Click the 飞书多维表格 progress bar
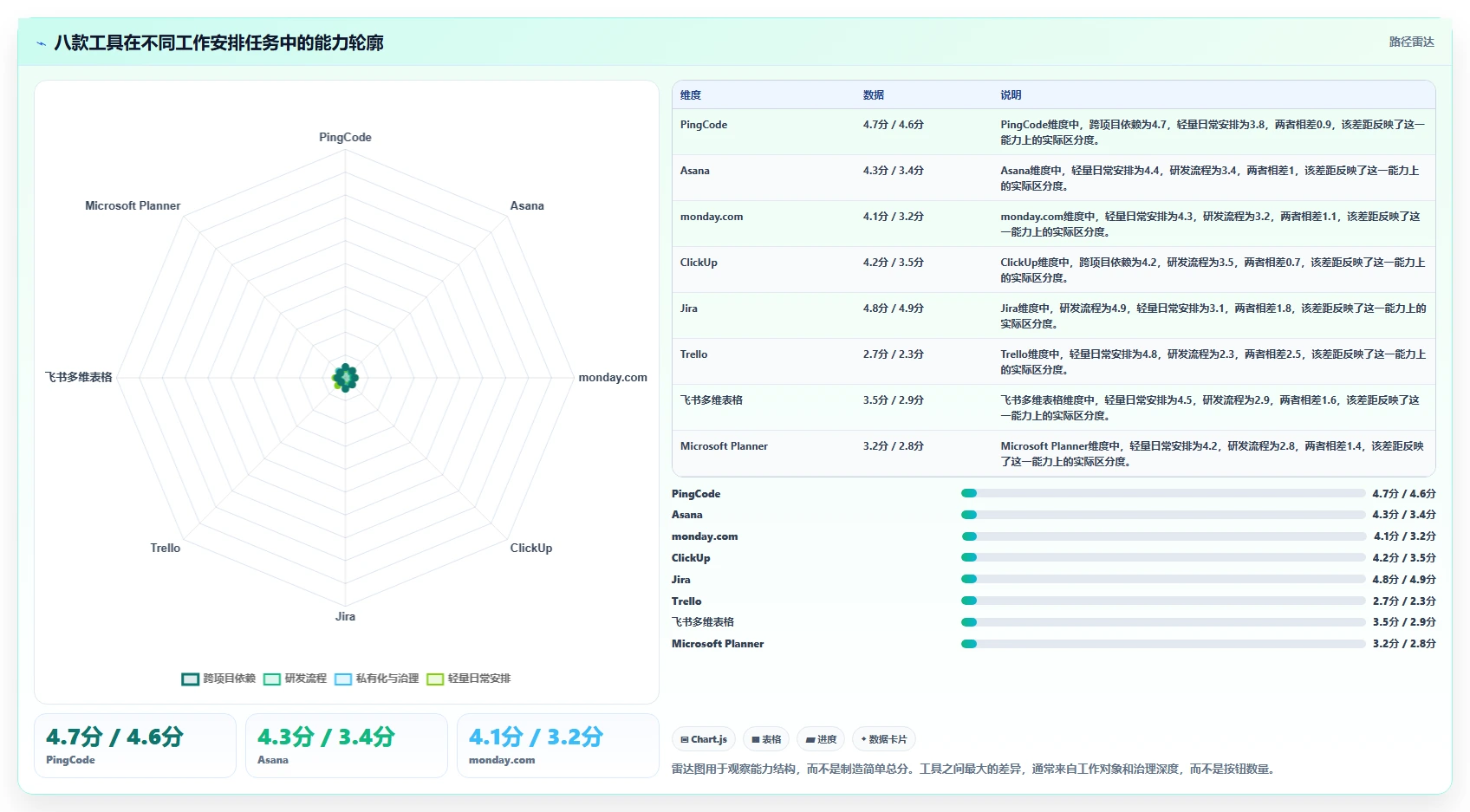1470x812 pixels. point(1163,622)
